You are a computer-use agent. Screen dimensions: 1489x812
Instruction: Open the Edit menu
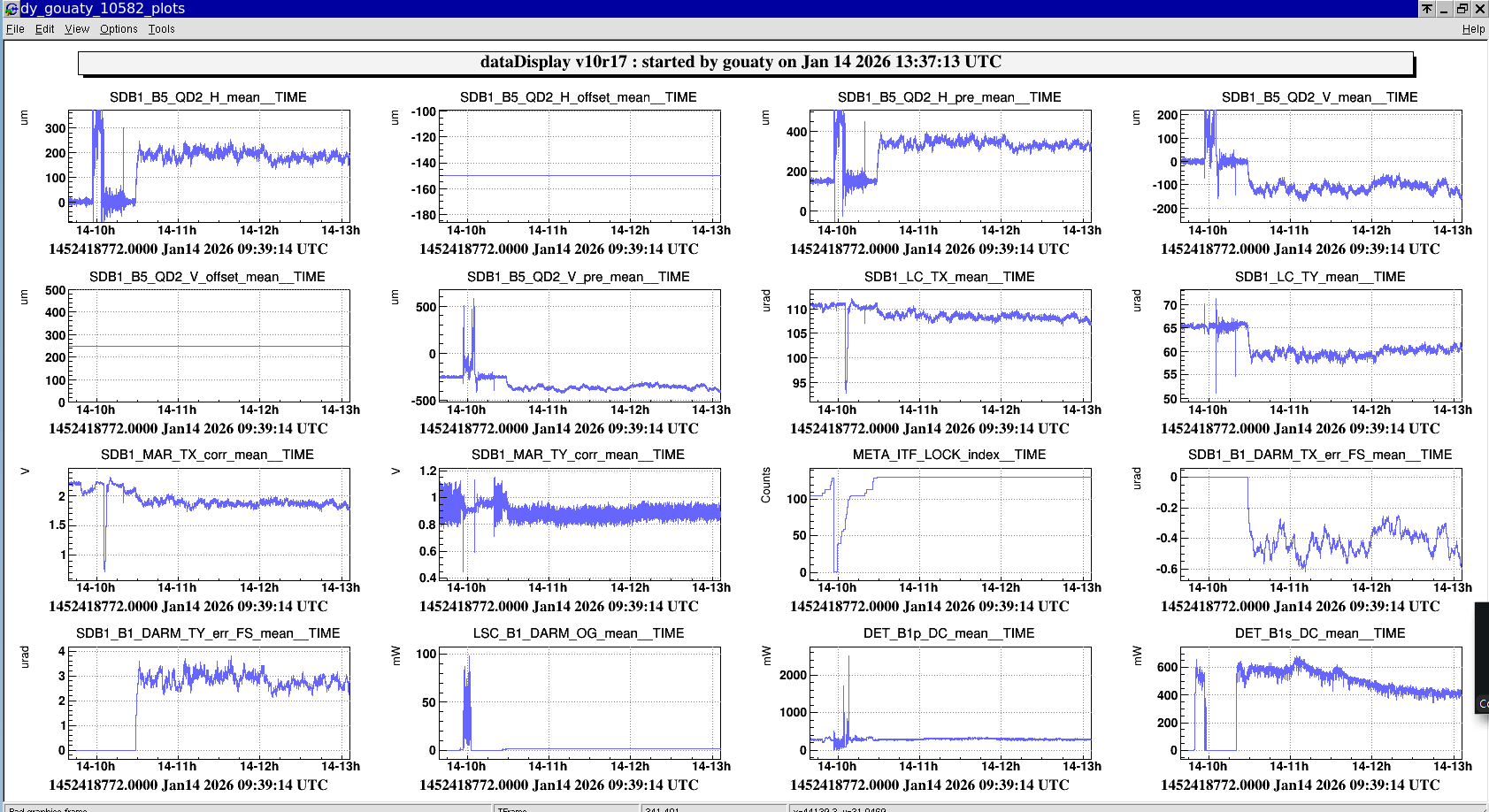[x=44, y=29]
